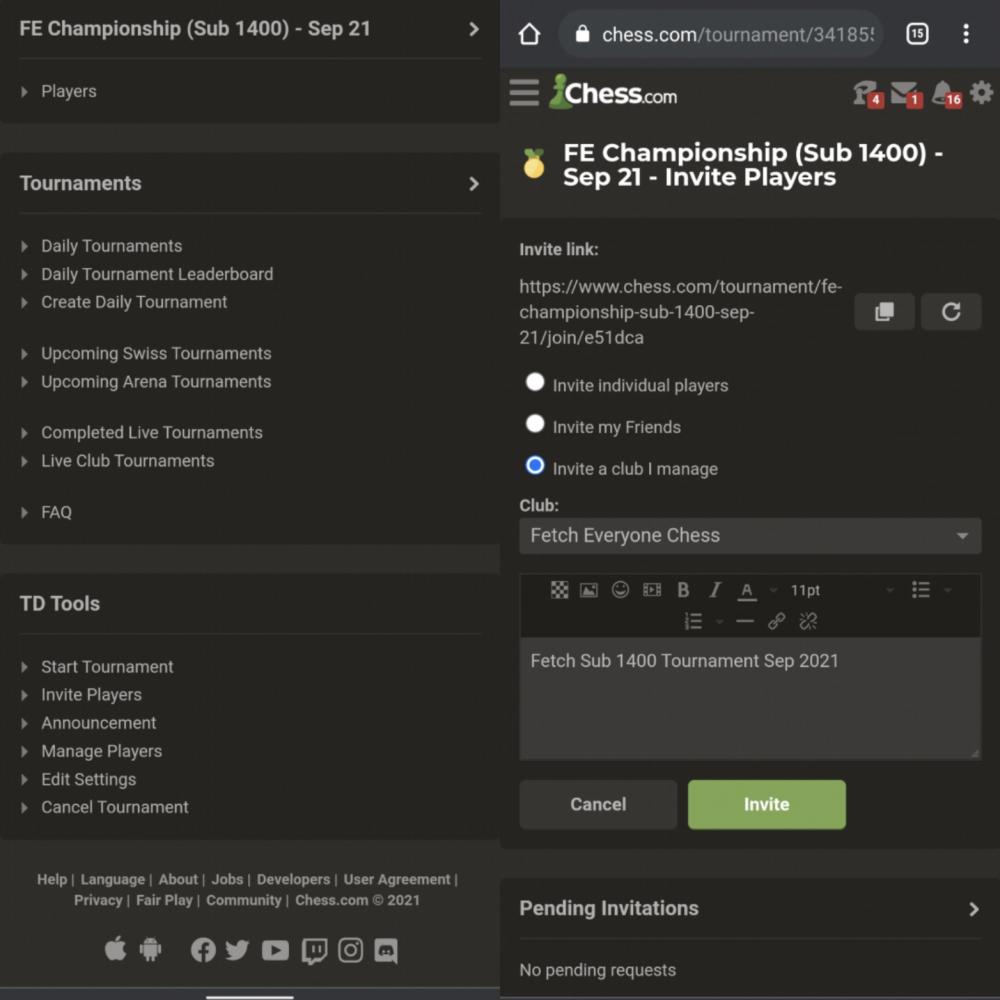
Task: Expand the Pending Invitations section
Action: (973, 909)
